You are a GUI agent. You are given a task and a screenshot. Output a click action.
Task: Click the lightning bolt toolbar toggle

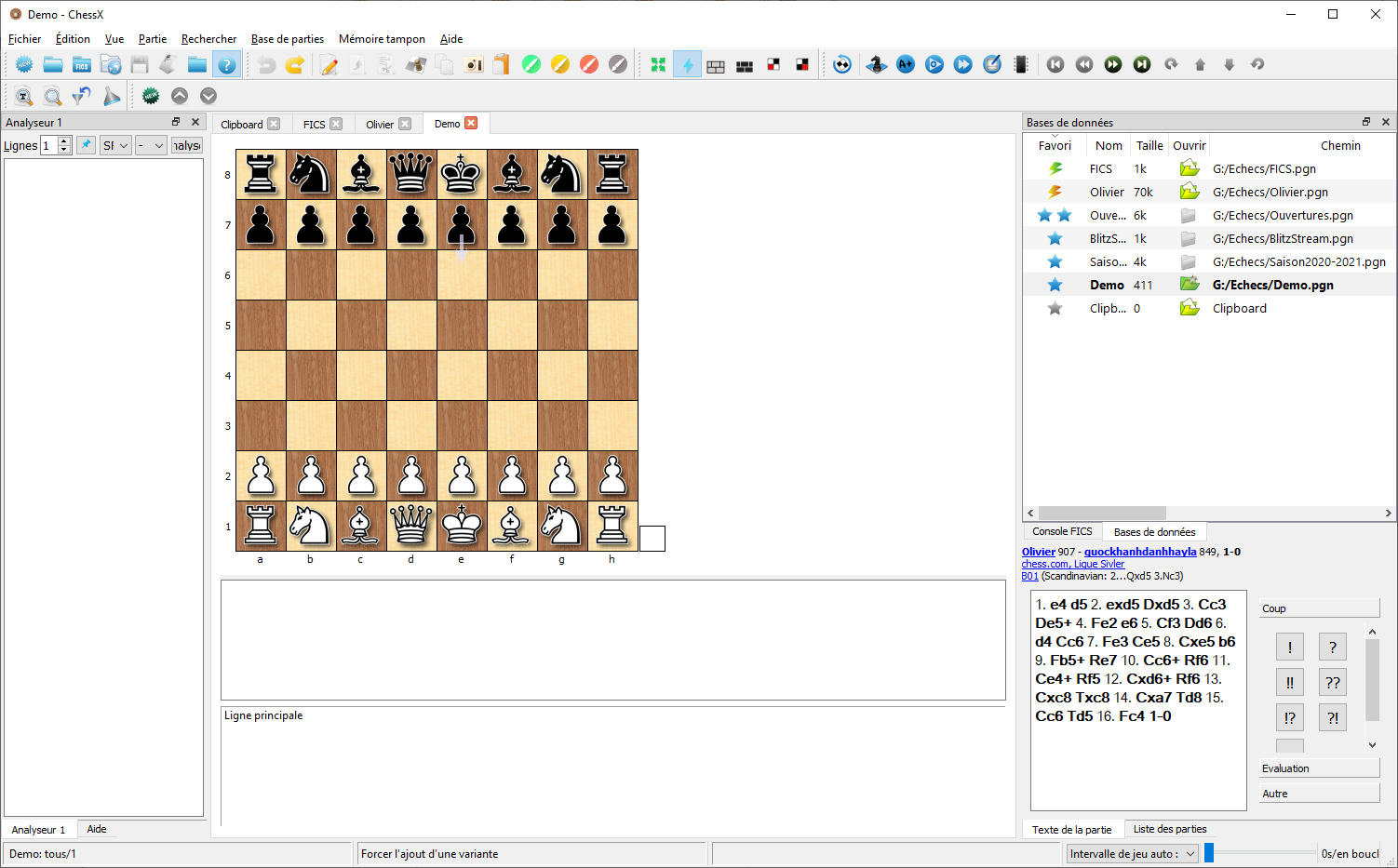coord(687,64)
